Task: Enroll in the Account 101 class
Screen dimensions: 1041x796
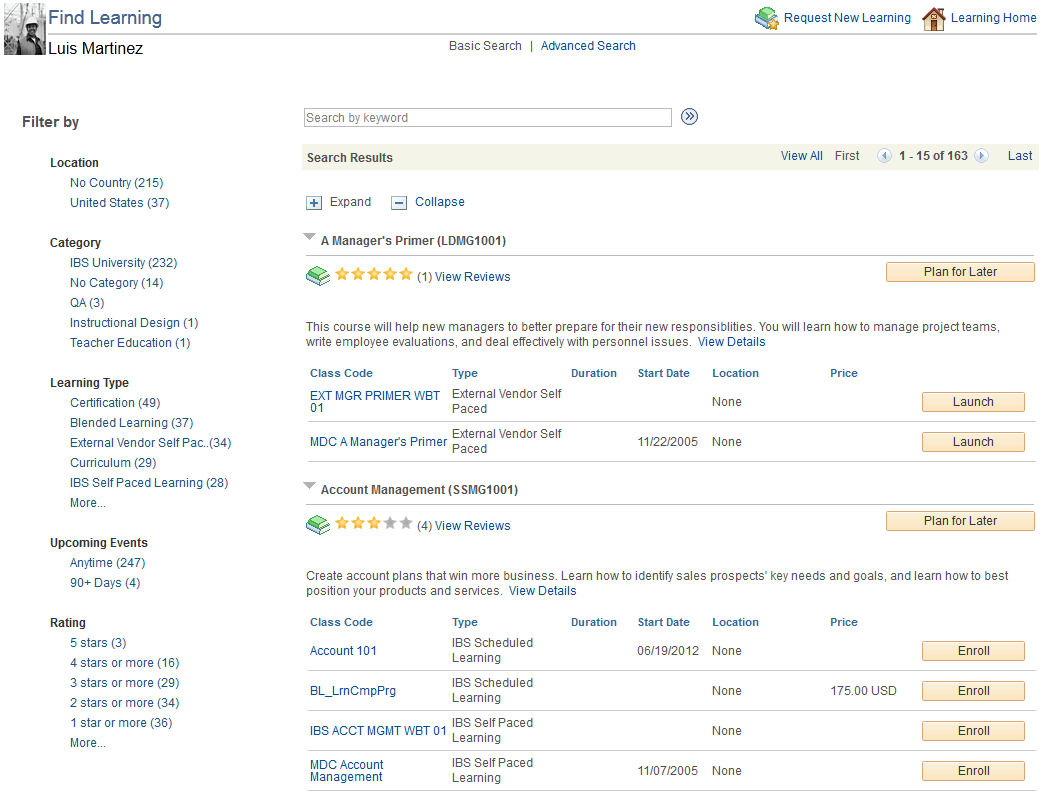Action: click(972, 651)
